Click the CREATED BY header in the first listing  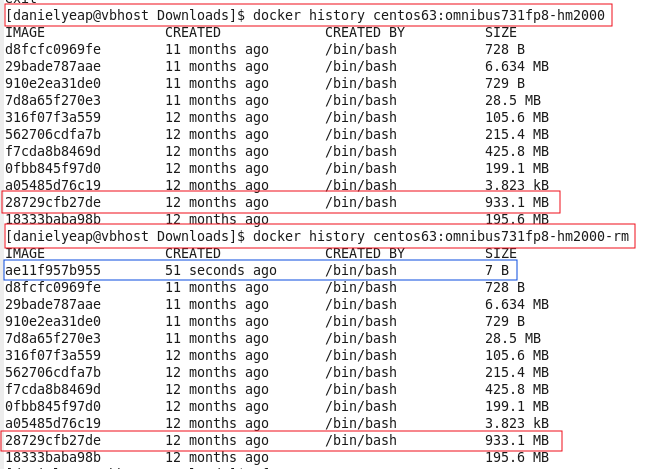point(365,32)
